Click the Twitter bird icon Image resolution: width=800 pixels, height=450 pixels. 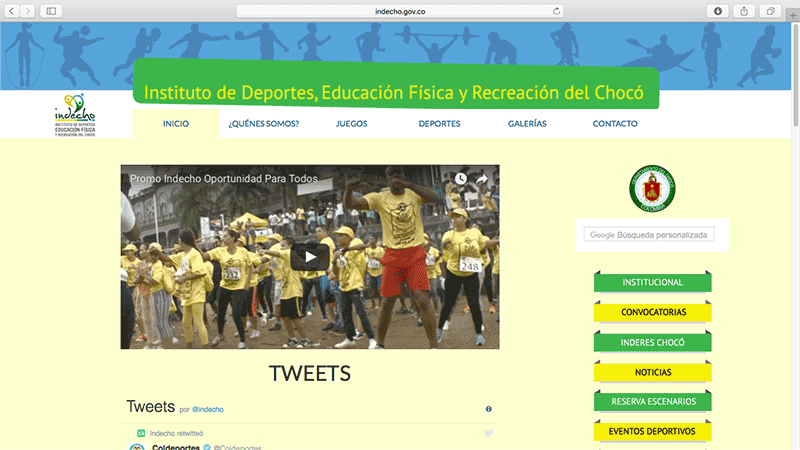coord(488,433)
